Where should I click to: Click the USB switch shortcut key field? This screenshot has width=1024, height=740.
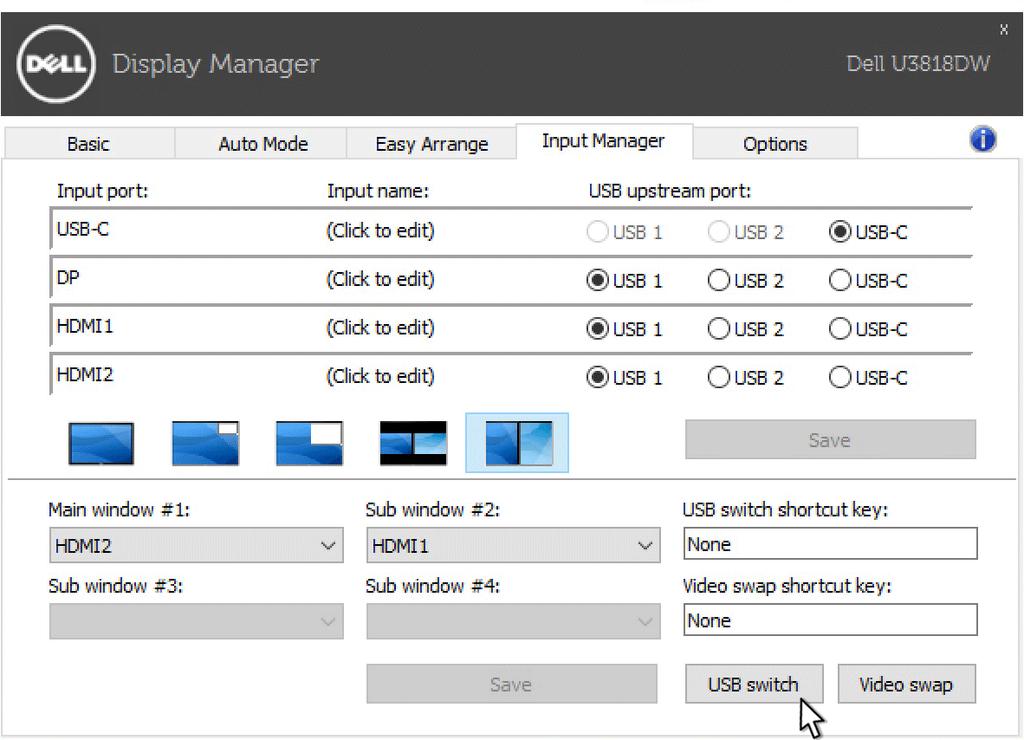click(830, 544)
